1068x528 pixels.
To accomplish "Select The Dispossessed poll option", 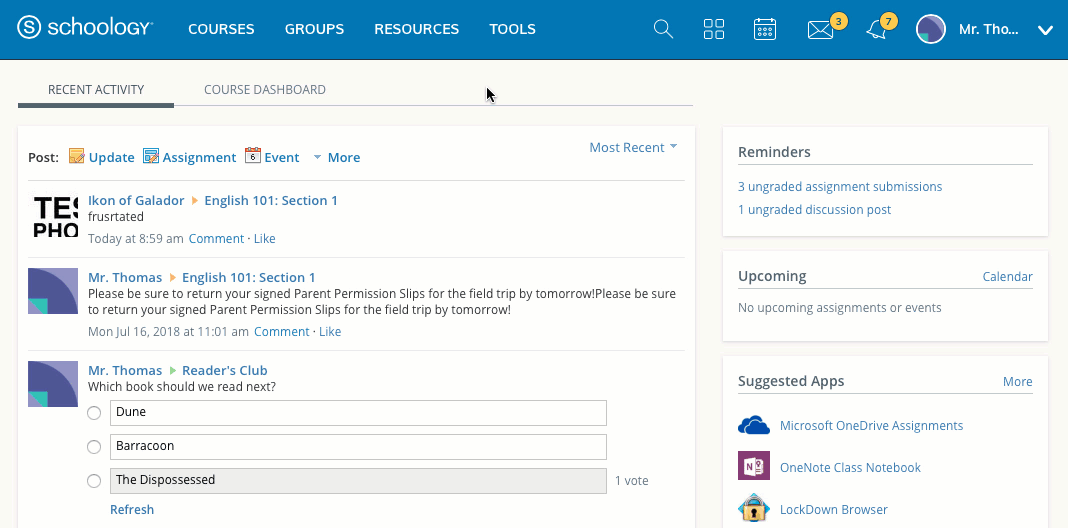I will click(94, 481).
